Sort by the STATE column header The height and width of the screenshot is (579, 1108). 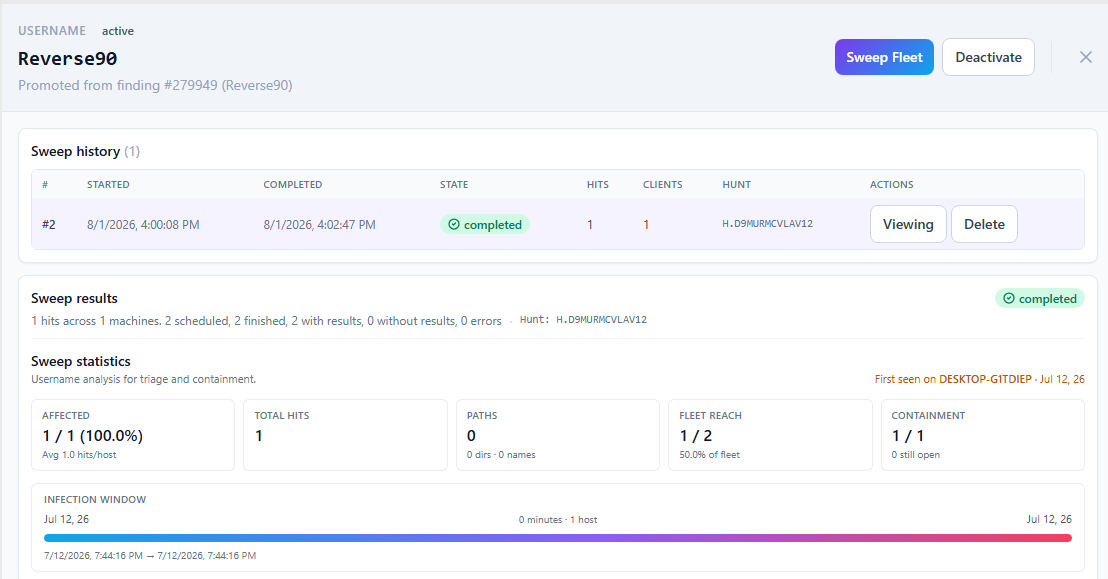[454, 185]
